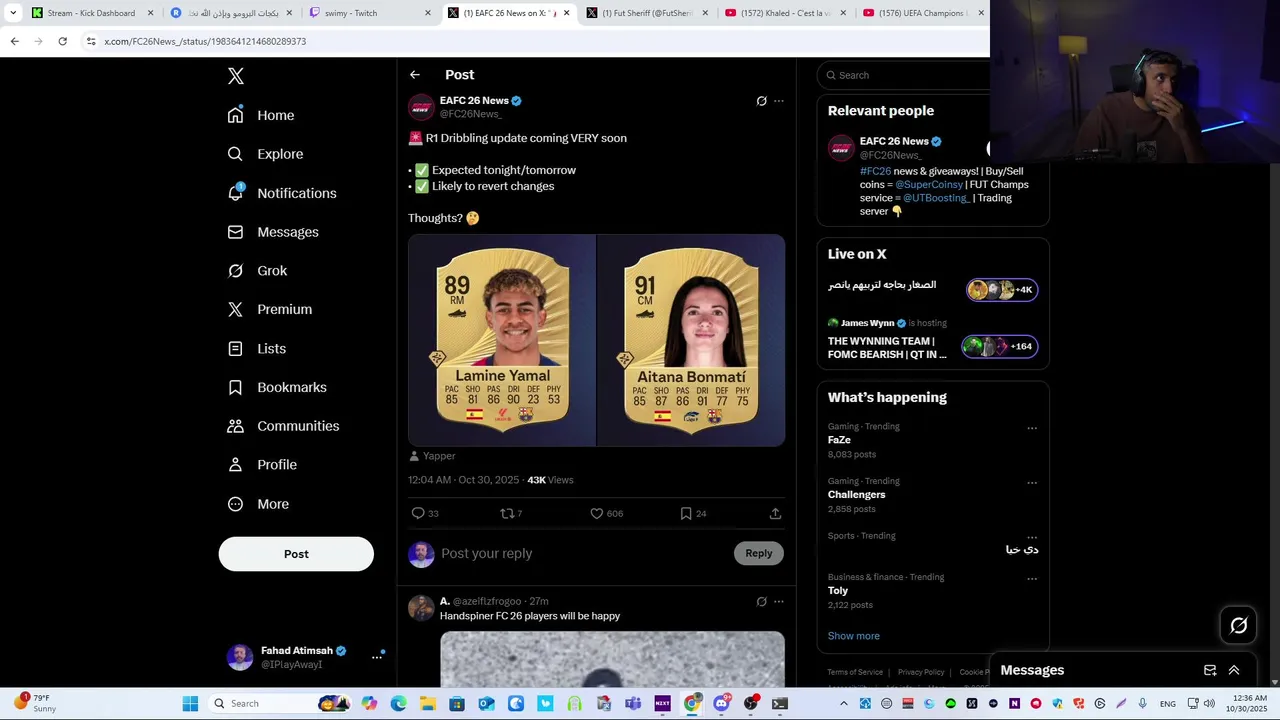Open the Aitana Bonmatí card image
The width and height of the screenshot is (1280, 720).
pyautogui.click(x=691, y=340)
